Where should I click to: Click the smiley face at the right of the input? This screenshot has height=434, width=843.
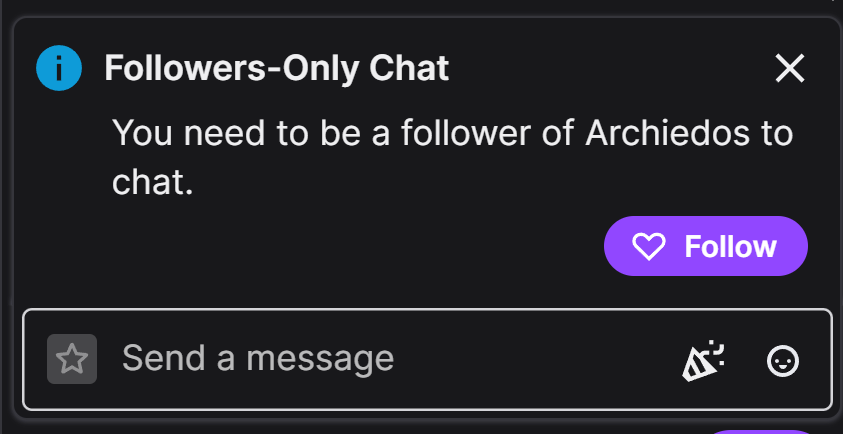783,360
